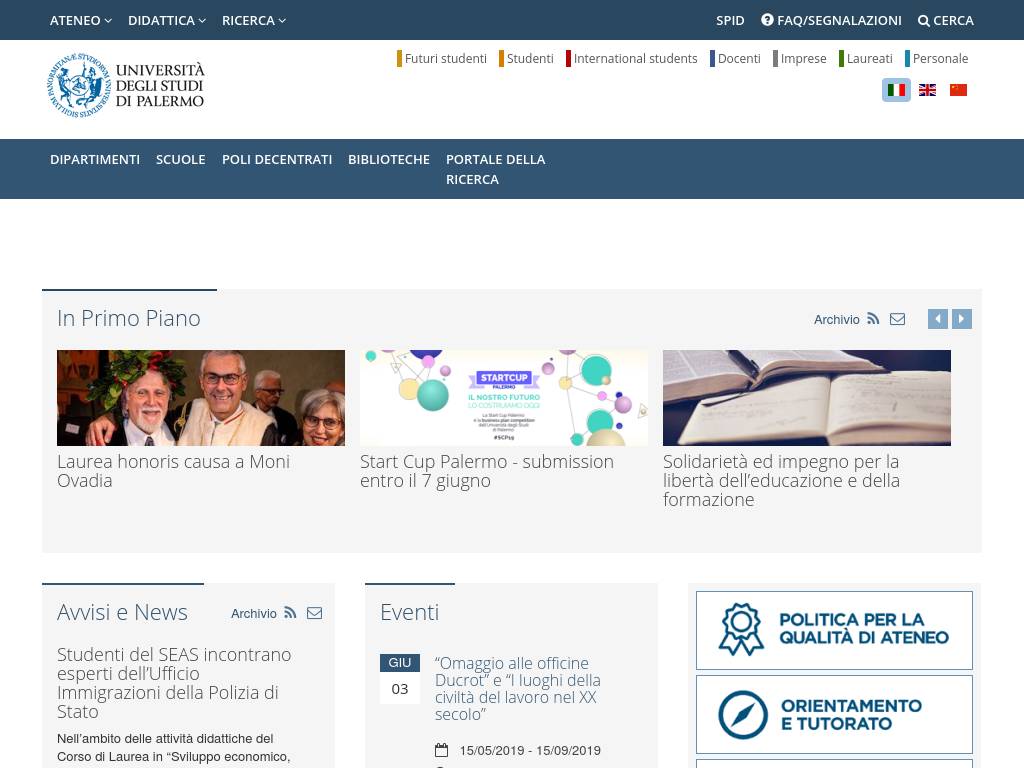Viewport: 1024px width, 768px height.
Task: Advance to next featured news slide
Action: (x=962, y=319)
